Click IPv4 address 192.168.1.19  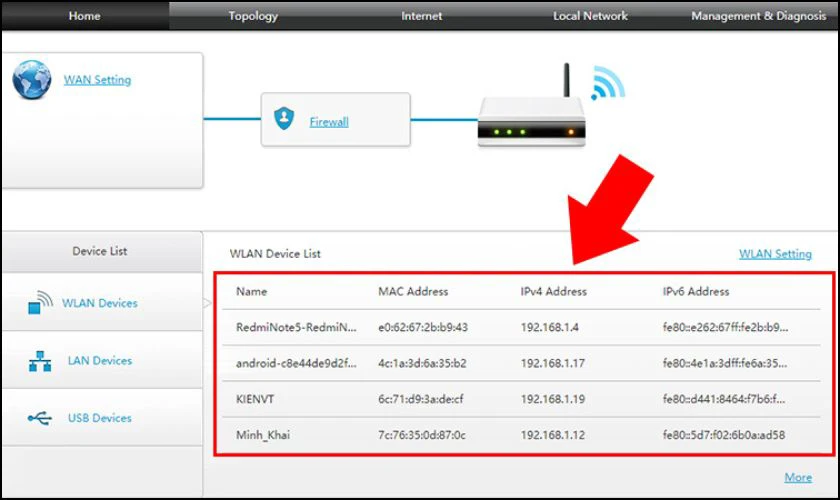pos(552,399)
